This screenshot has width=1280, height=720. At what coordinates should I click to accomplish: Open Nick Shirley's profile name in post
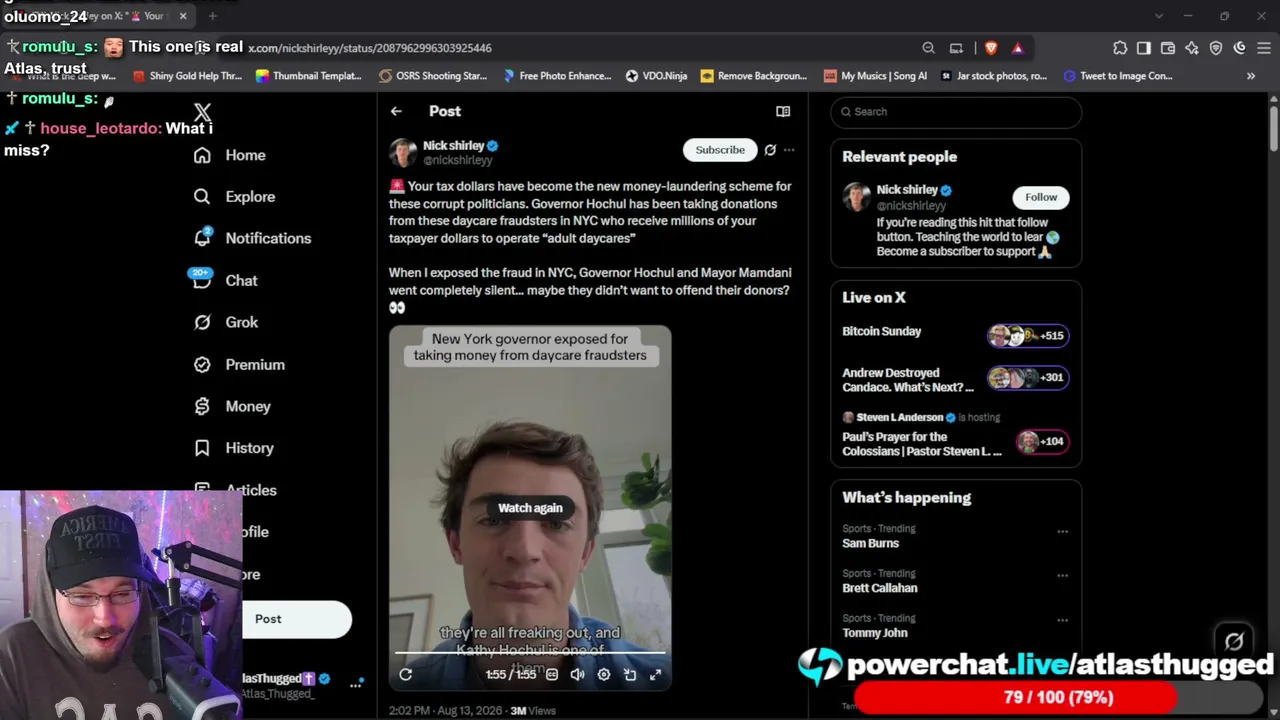pyautogui.click(x=453, y=145)
